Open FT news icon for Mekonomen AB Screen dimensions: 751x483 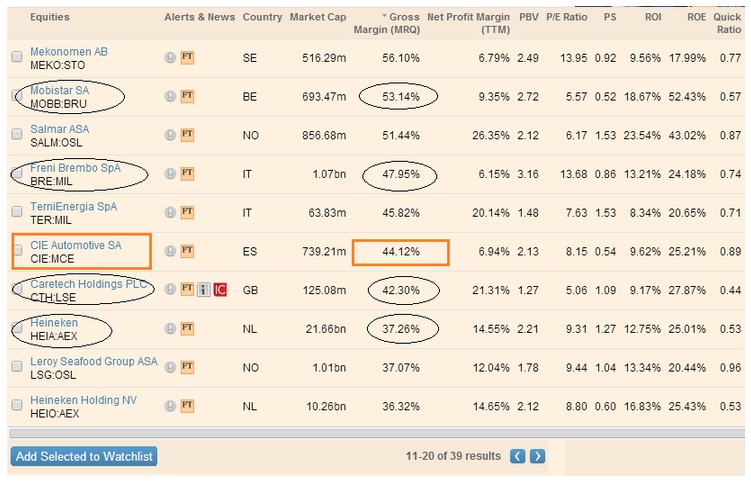coord(187,58)
